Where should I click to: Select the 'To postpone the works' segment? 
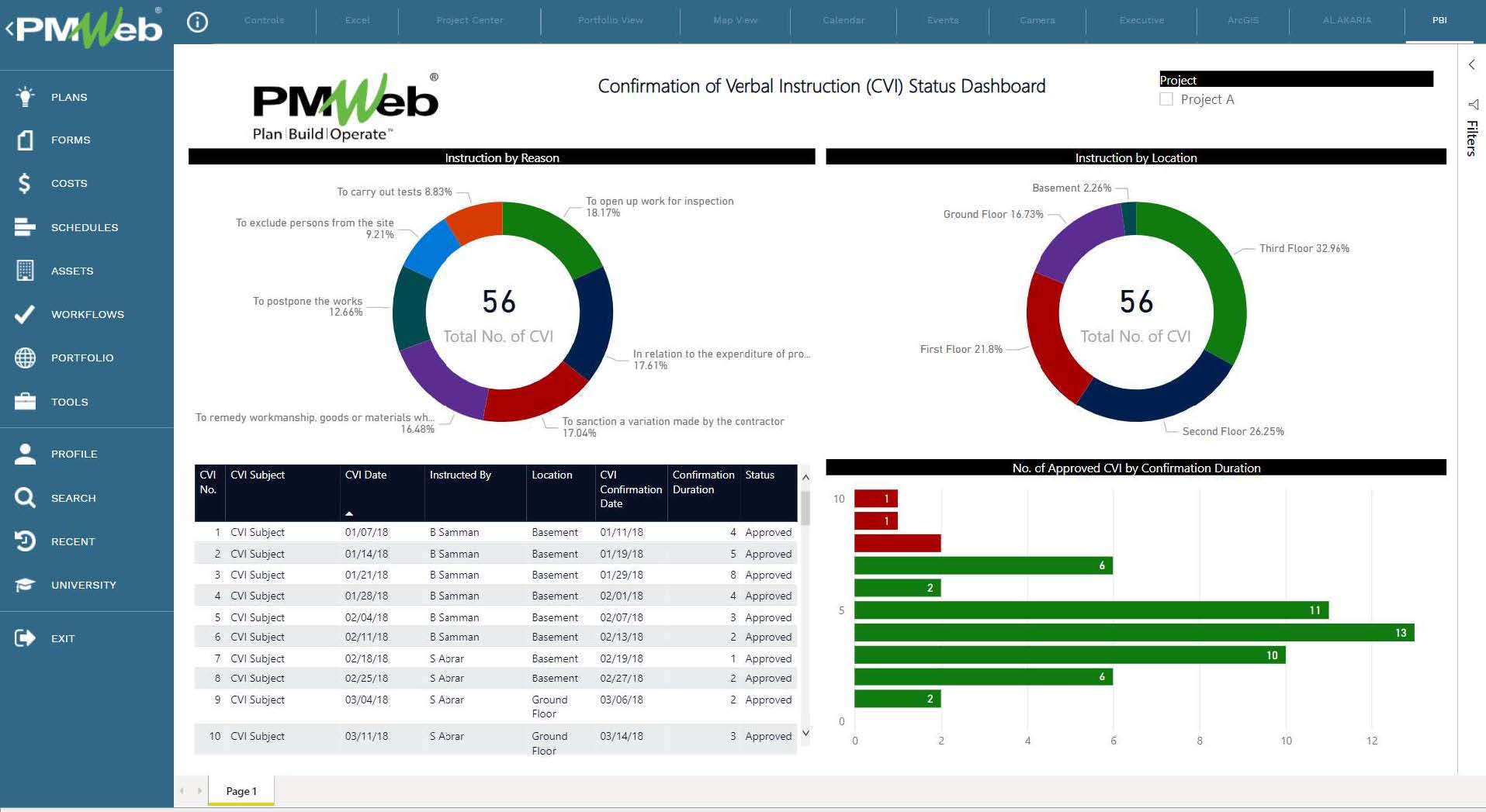410,310
